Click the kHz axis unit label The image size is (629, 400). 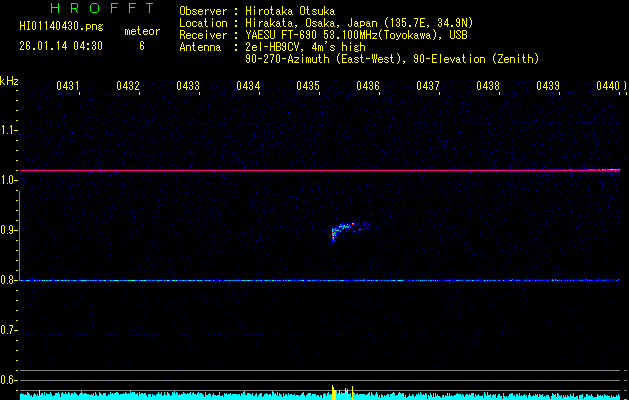tap(9, 81)
